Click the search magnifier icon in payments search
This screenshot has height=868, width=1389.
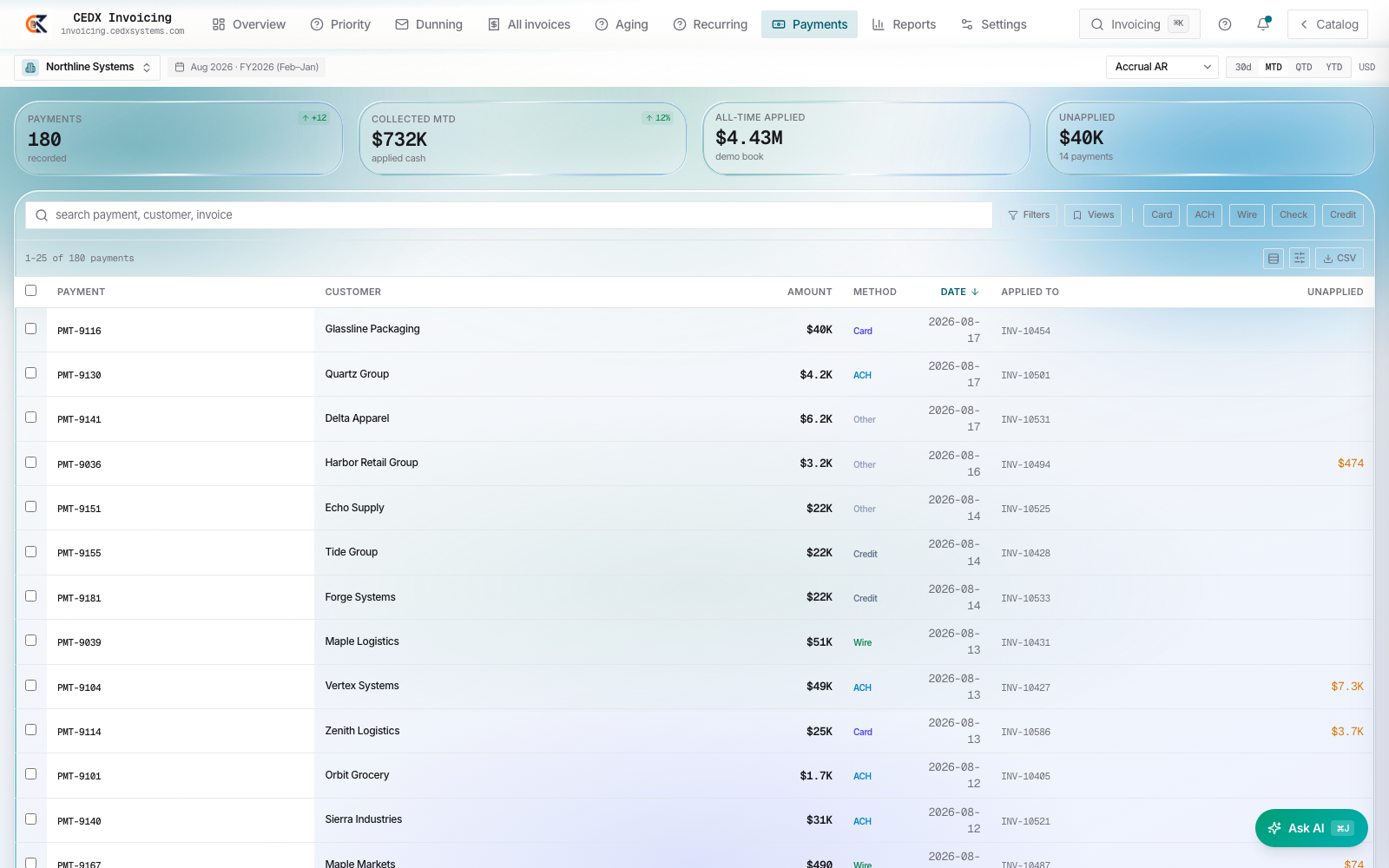click(42, 215)
